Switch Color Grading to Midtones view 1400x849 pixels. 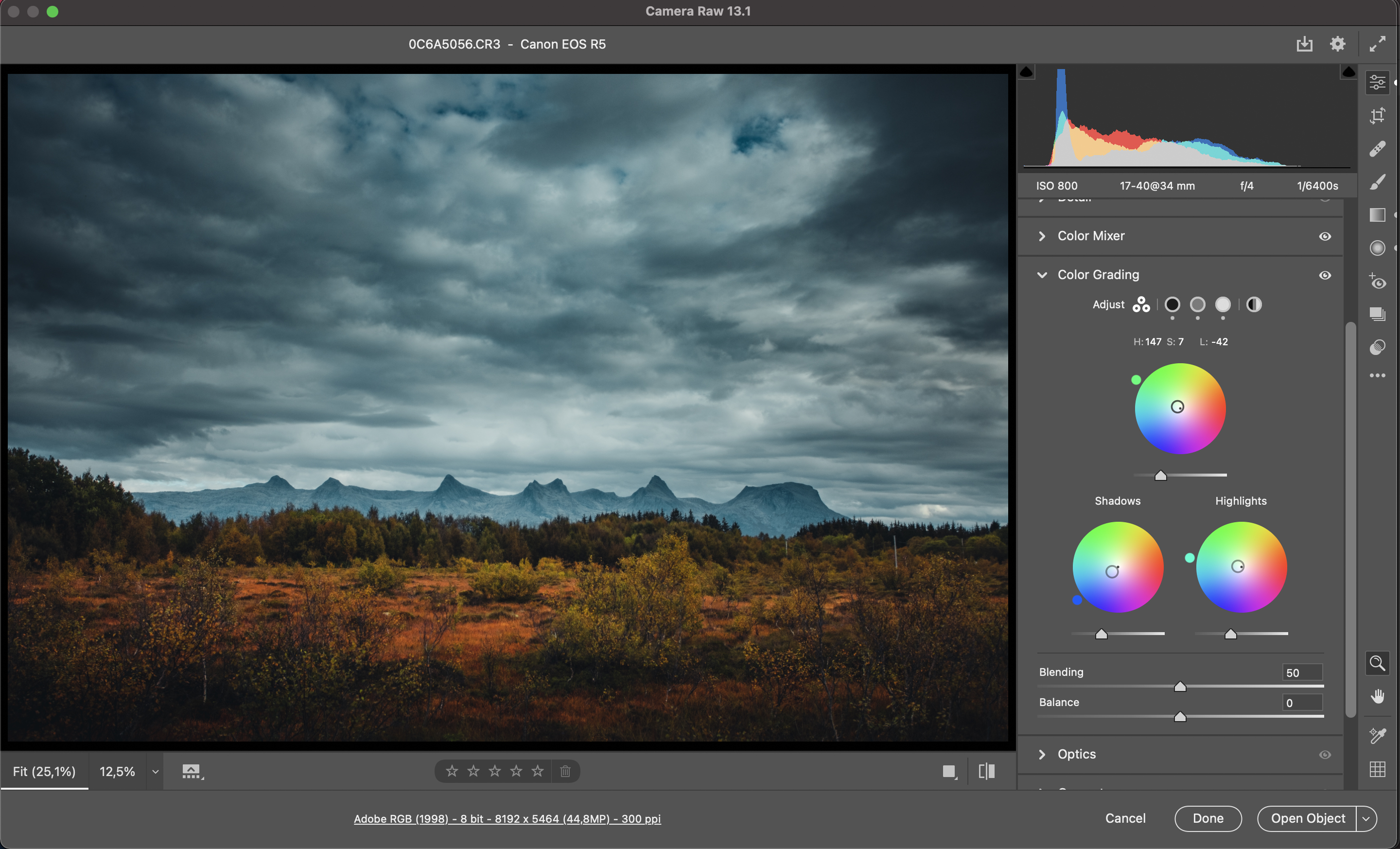click(x=1197, y=304)
